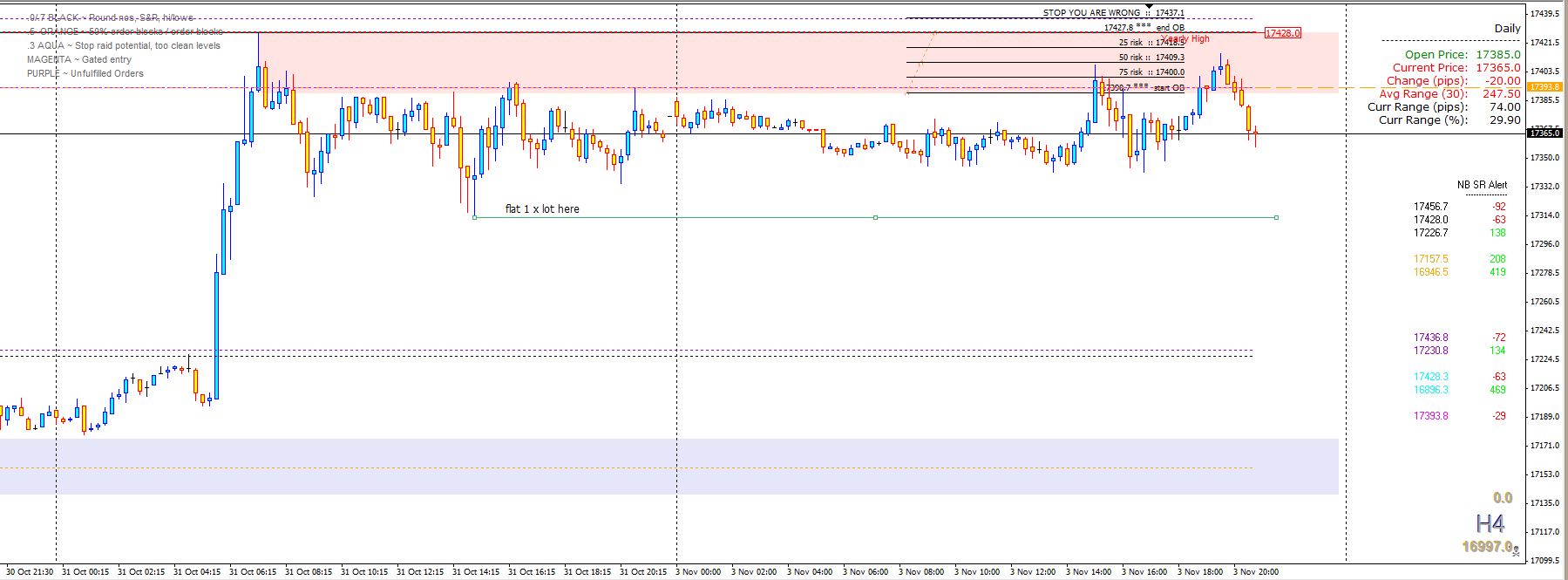
Task: Click the gold 16997.0 value
Action: coord(1487,546)
